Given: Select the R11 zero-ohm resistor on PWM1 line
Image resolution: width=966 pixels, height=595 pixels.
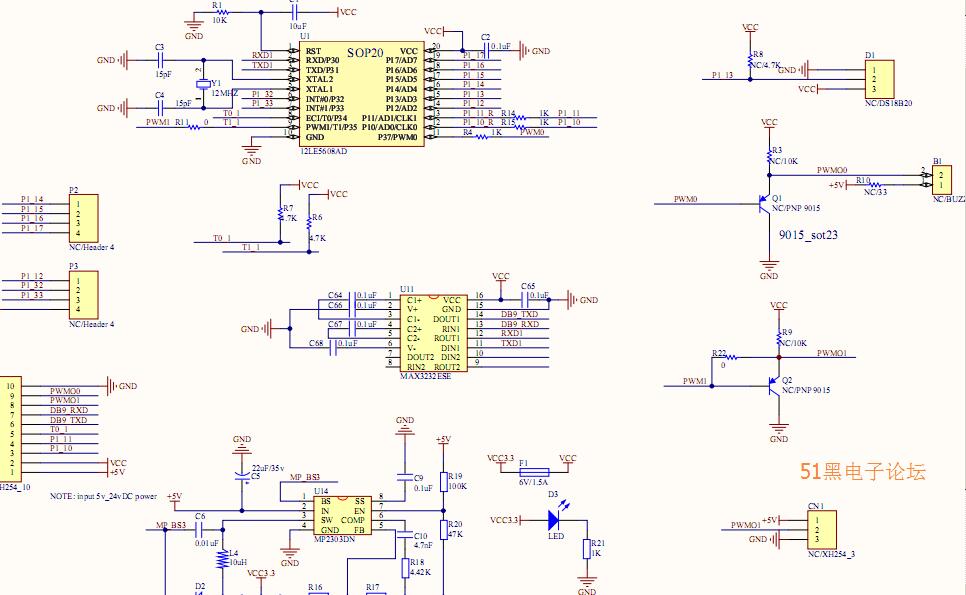Looking at the screenshot, I should [195, 128].
